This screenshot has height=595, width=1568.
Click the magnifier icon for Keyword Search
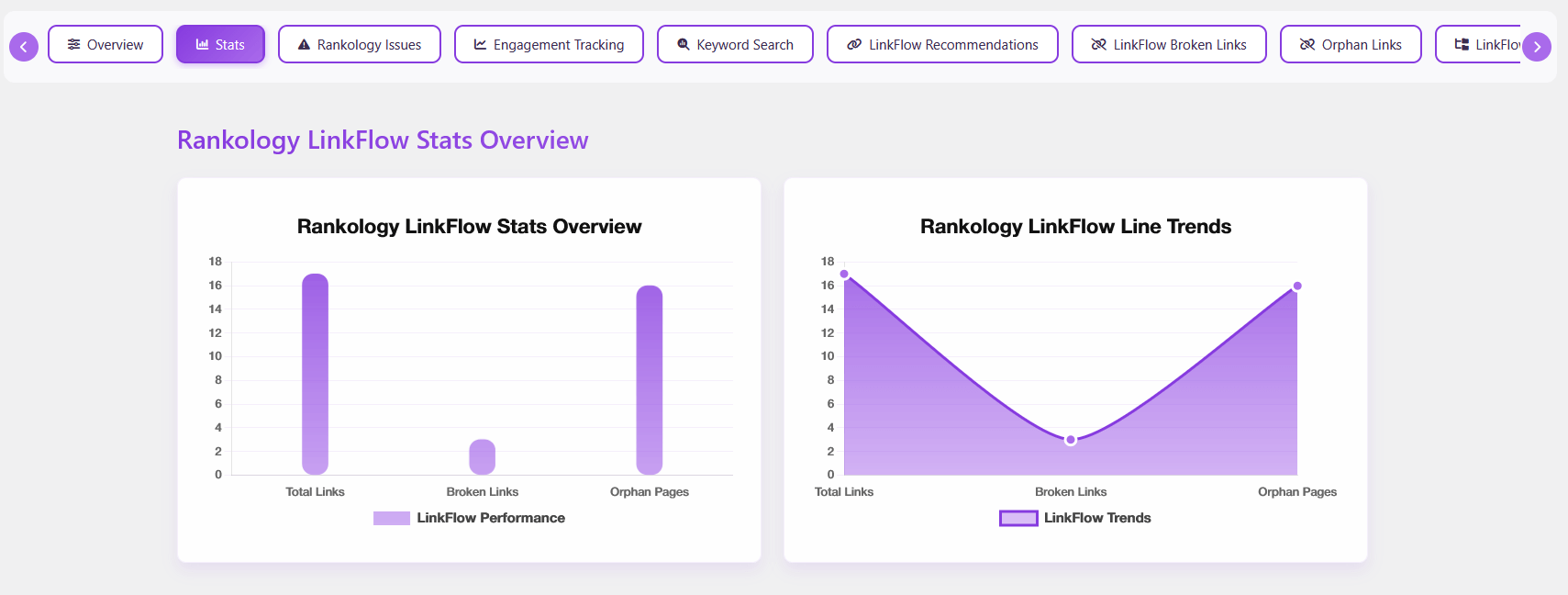click(683, 44)
